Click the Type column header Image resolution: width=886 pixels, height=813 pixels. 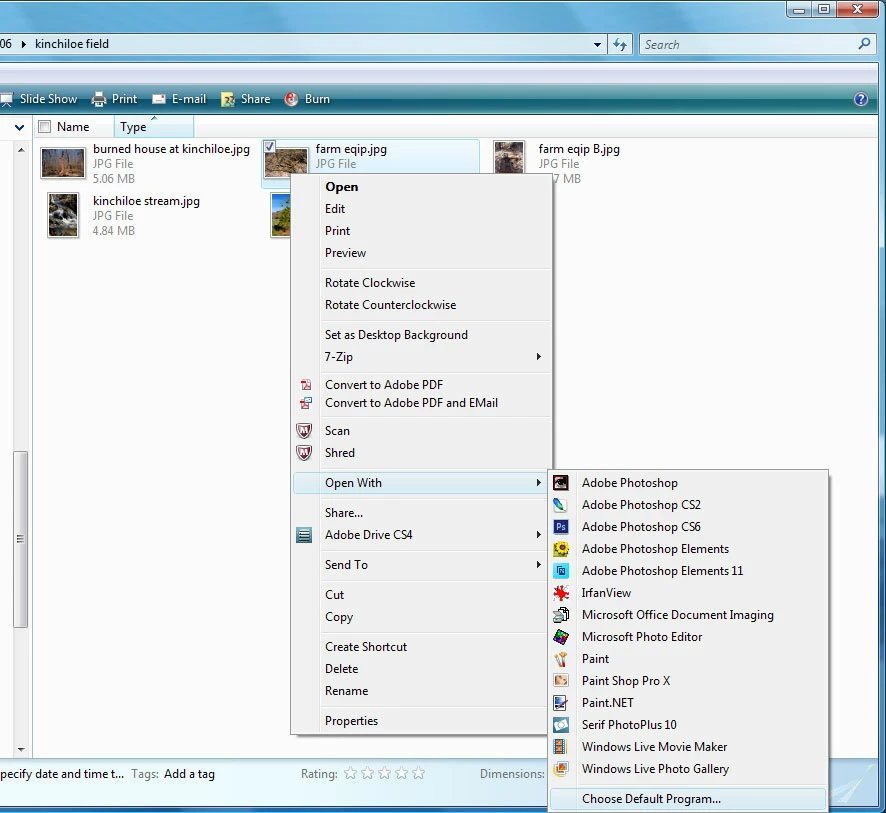click(x=154, y=127)
